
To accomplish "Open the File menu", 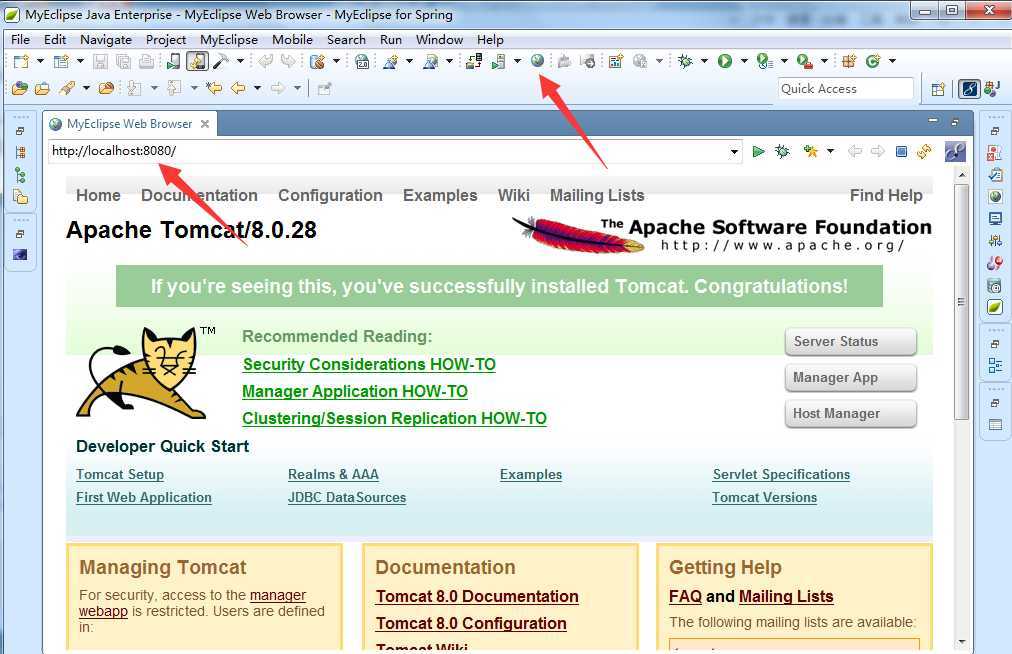I will coord(21,39).
